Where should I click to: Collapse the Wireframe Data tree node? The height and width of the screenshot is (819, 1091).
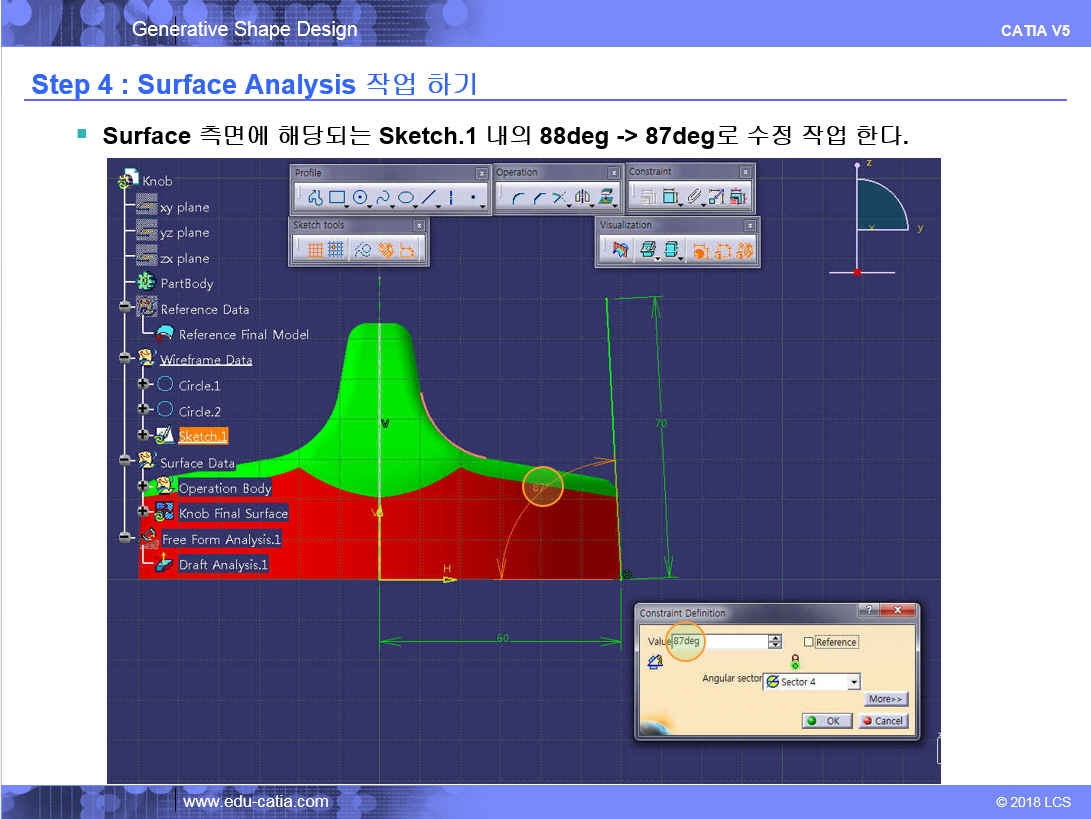tap(125, 359)
